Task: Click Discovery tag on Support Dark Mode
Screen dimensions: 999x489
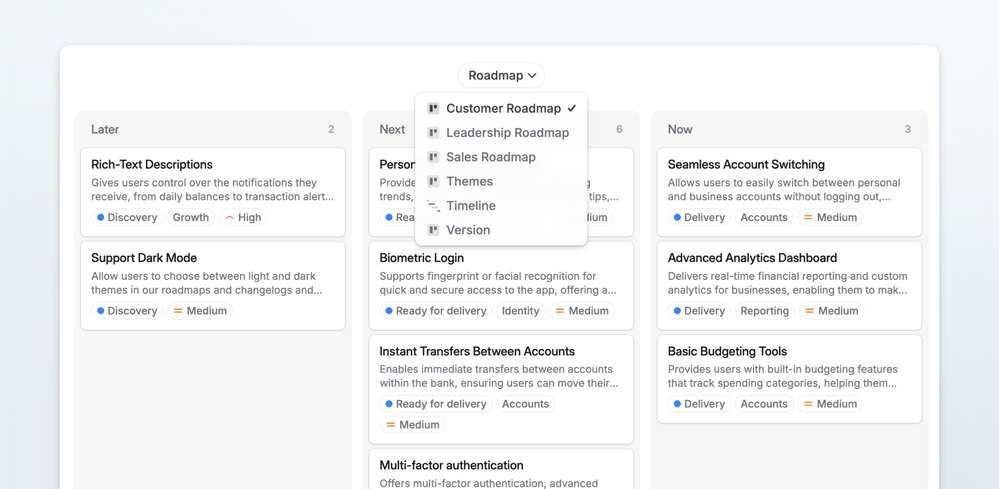Action: pos(127,311)
